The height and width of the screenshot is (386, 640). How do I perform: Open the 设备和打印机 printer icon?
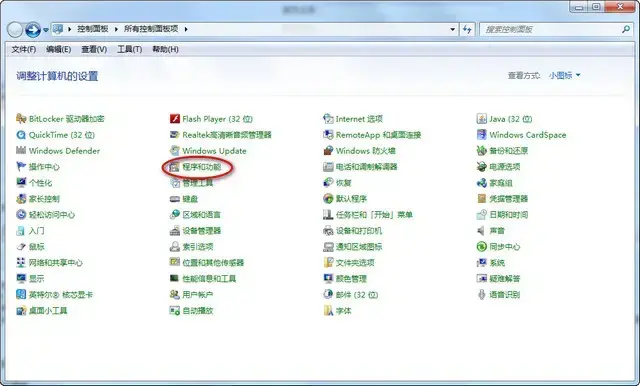click(x=328, y=231)
